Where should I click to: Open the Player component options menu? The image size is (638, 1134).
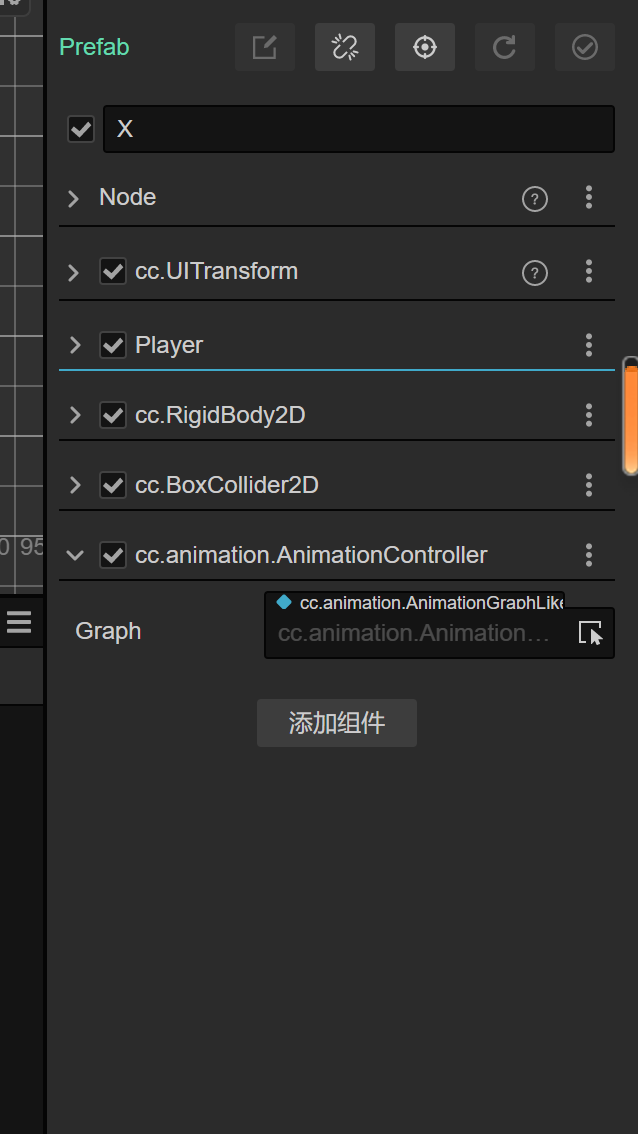click(589, 345)
